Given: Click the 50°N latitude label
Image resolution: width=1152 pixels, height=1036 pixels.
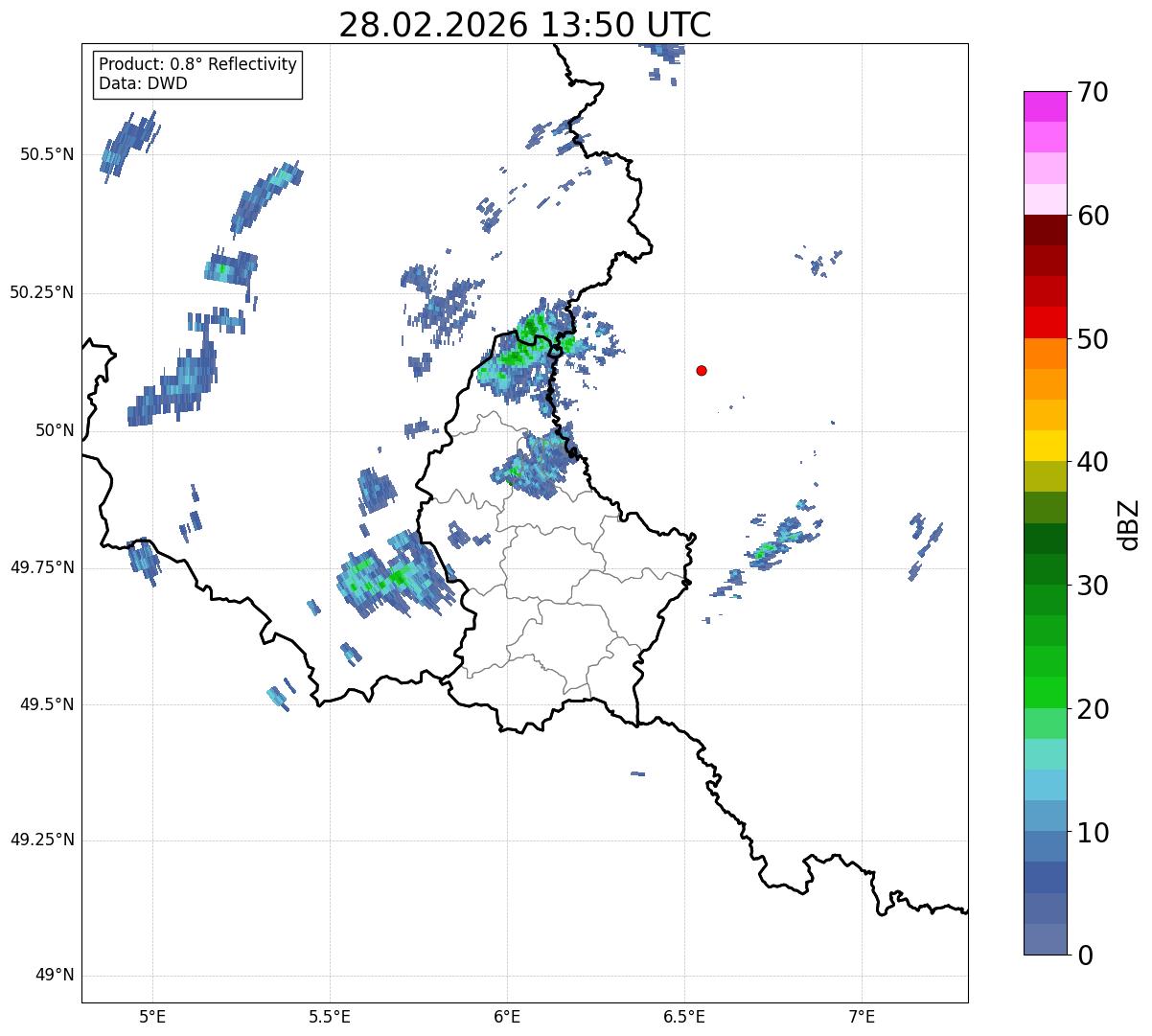Looking at the screenshot, I should click(x=55, y=430).
